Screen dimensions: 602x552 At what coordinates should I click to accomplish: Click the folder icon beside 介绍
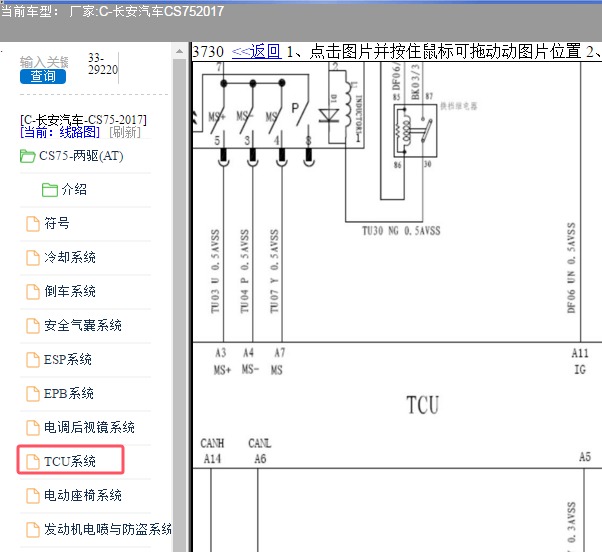[50, 190]
